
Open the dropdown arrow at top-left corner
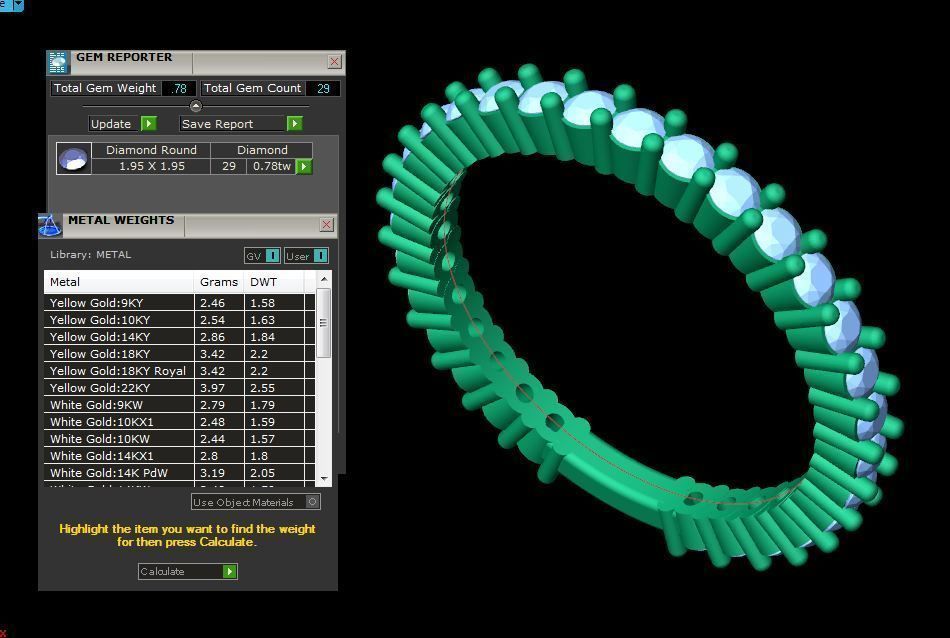coord(18,5)
